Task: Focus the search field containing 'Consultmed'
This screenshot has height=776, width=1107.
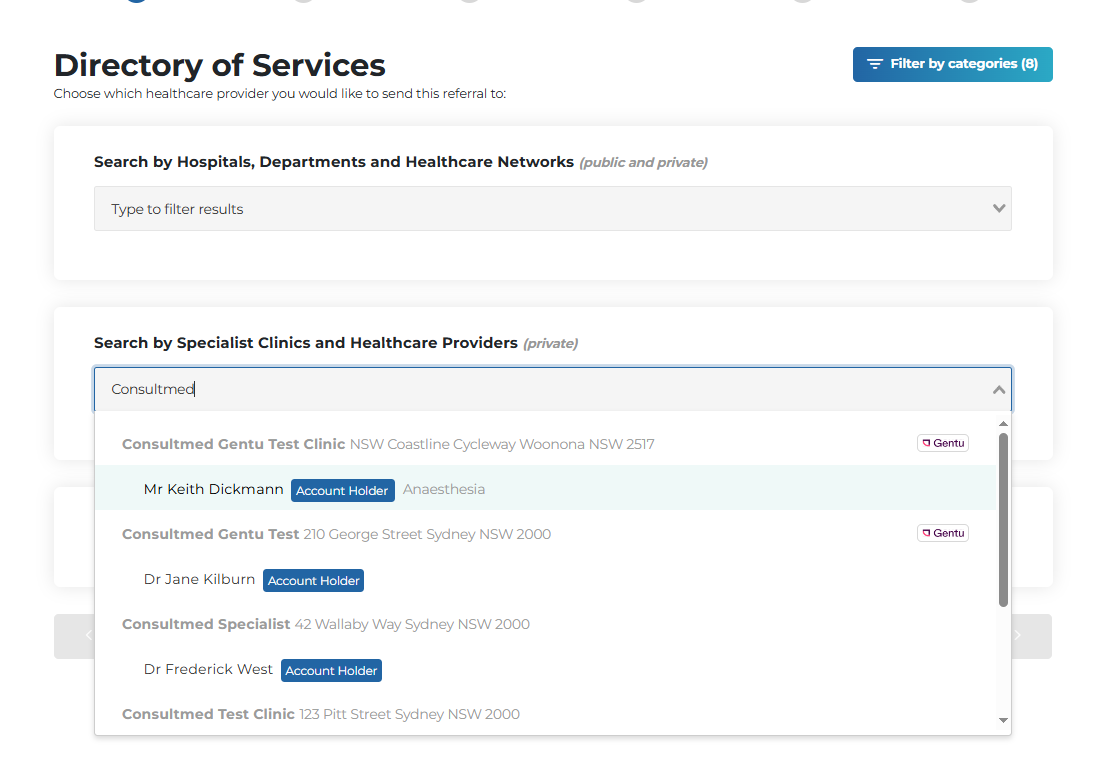Action: click(x=540, y=390)
